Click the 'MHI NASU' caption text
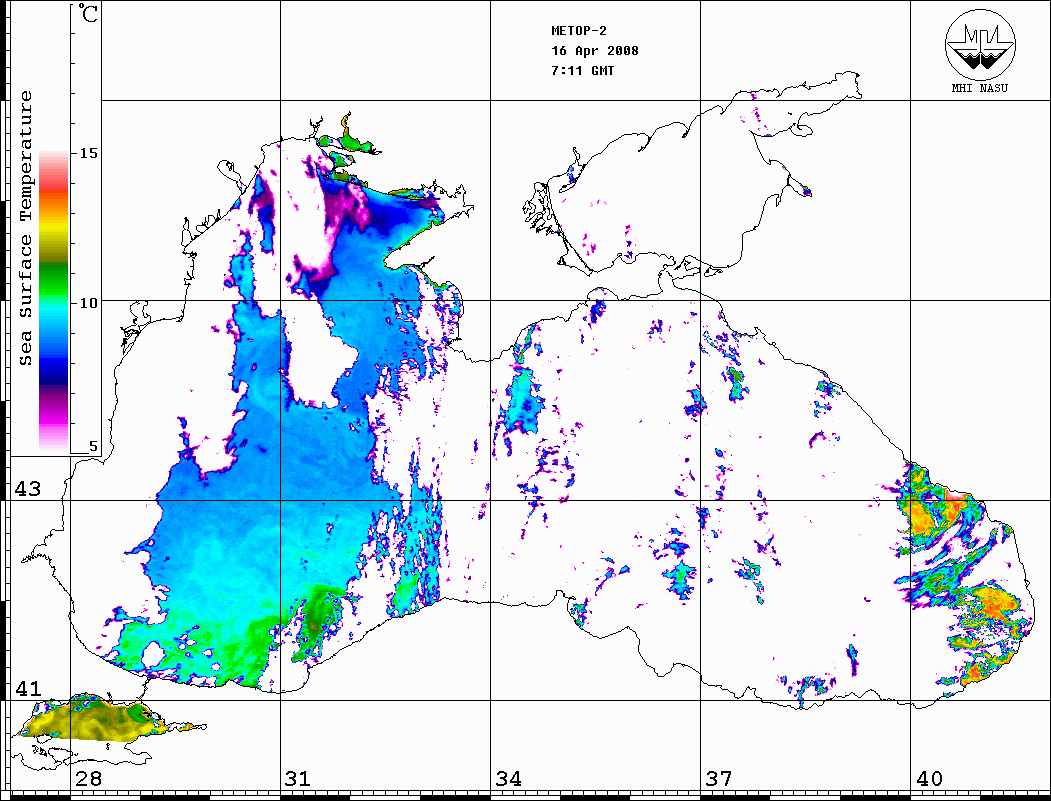Image resolution: width=1051 pixels, height=801 pixels. [x=980, y=88]
